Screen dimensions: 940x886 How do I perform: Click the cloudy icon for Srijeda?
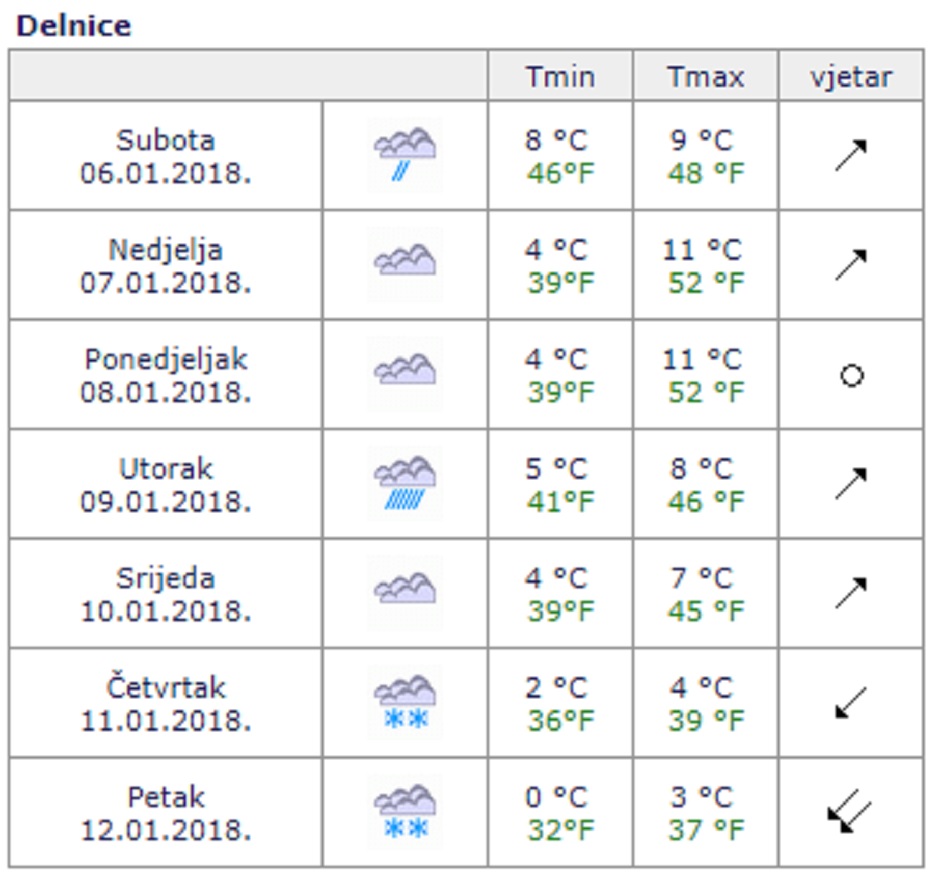click(x=404, y=591)
